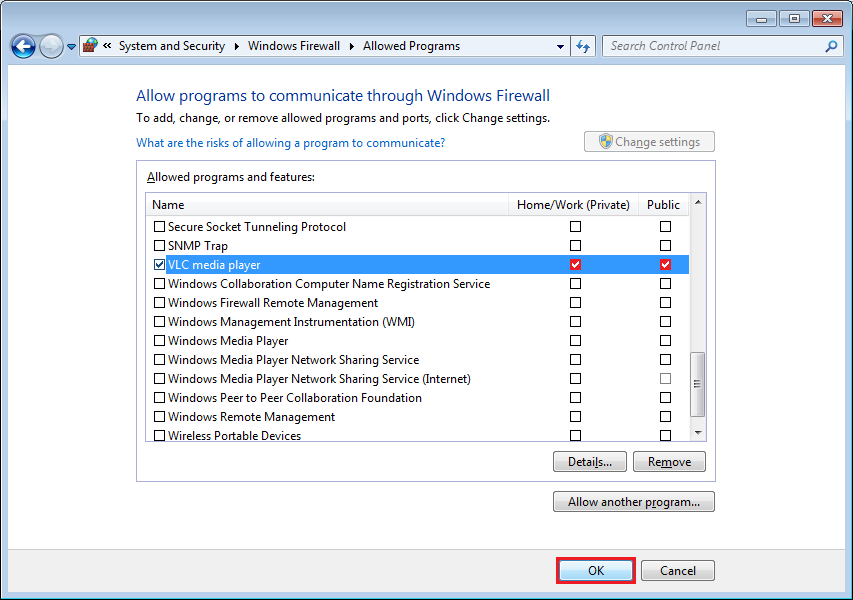Viewport: 853px width, 600px height.
Task: Go to Windows Firewall breadcrumb
Action: click(294, 46)
